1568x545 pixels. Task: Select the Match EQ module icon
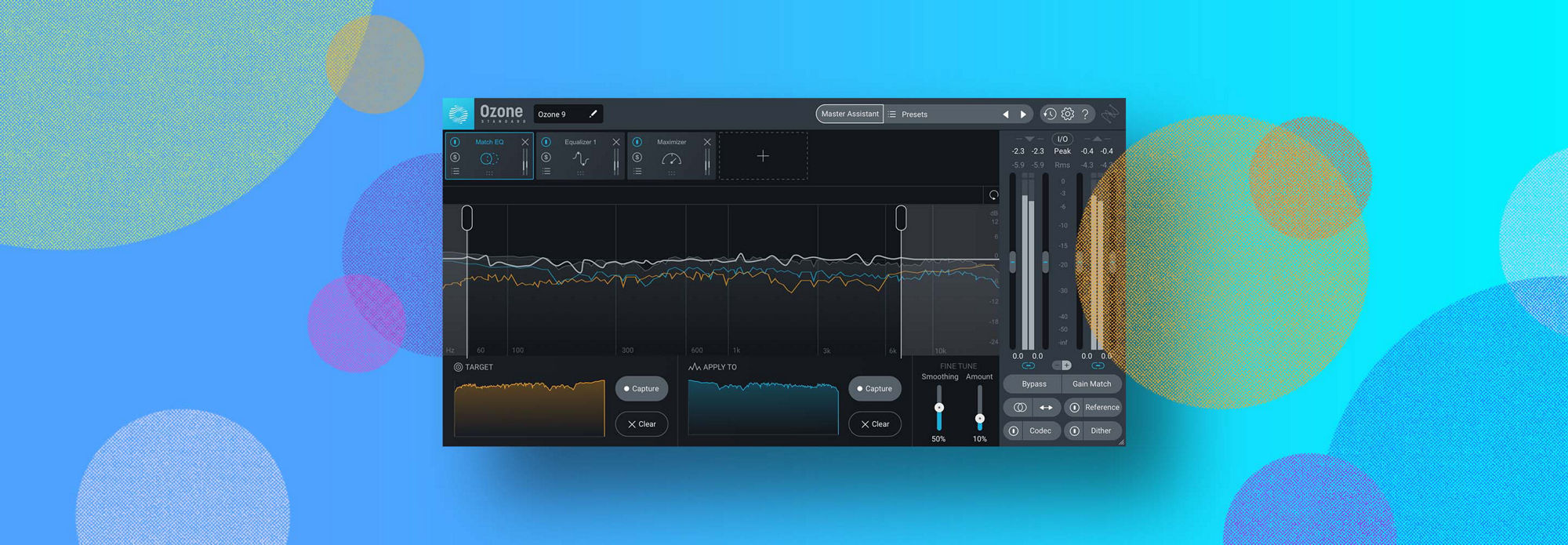coord(489,158)
